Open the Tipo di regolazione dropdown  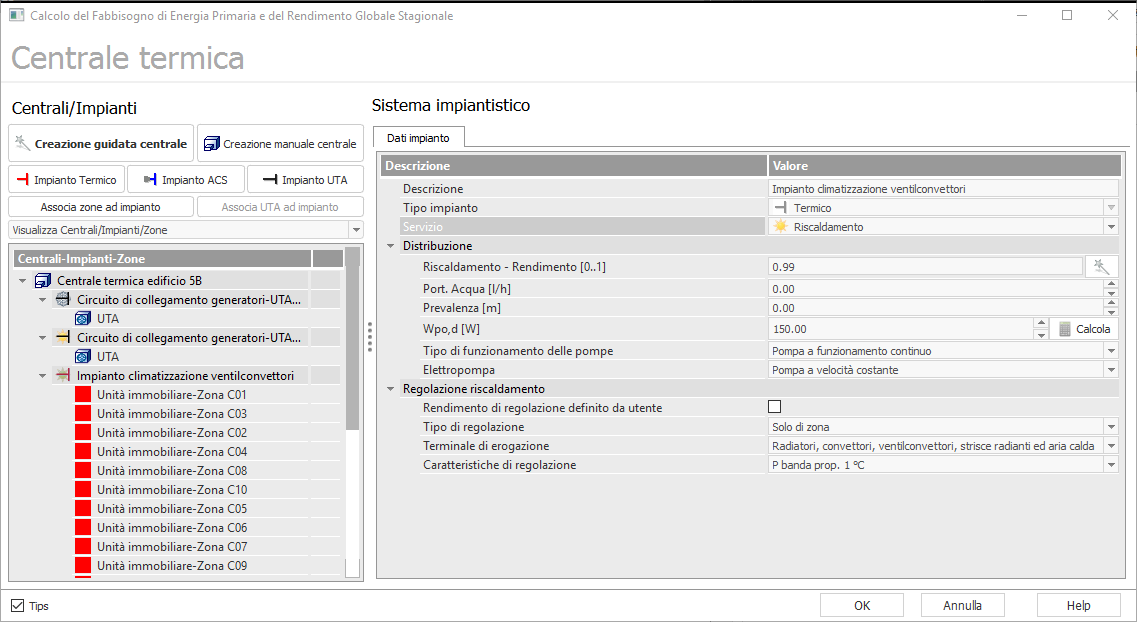(x=1111, y=427)
